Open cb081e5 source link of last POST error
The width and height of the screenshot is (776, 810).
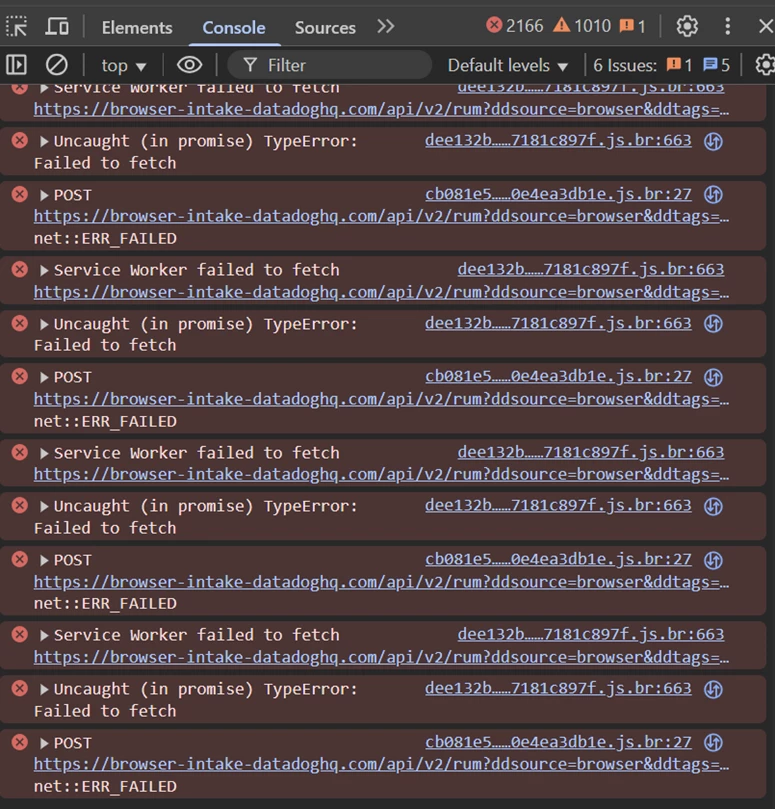click(558, 742)
